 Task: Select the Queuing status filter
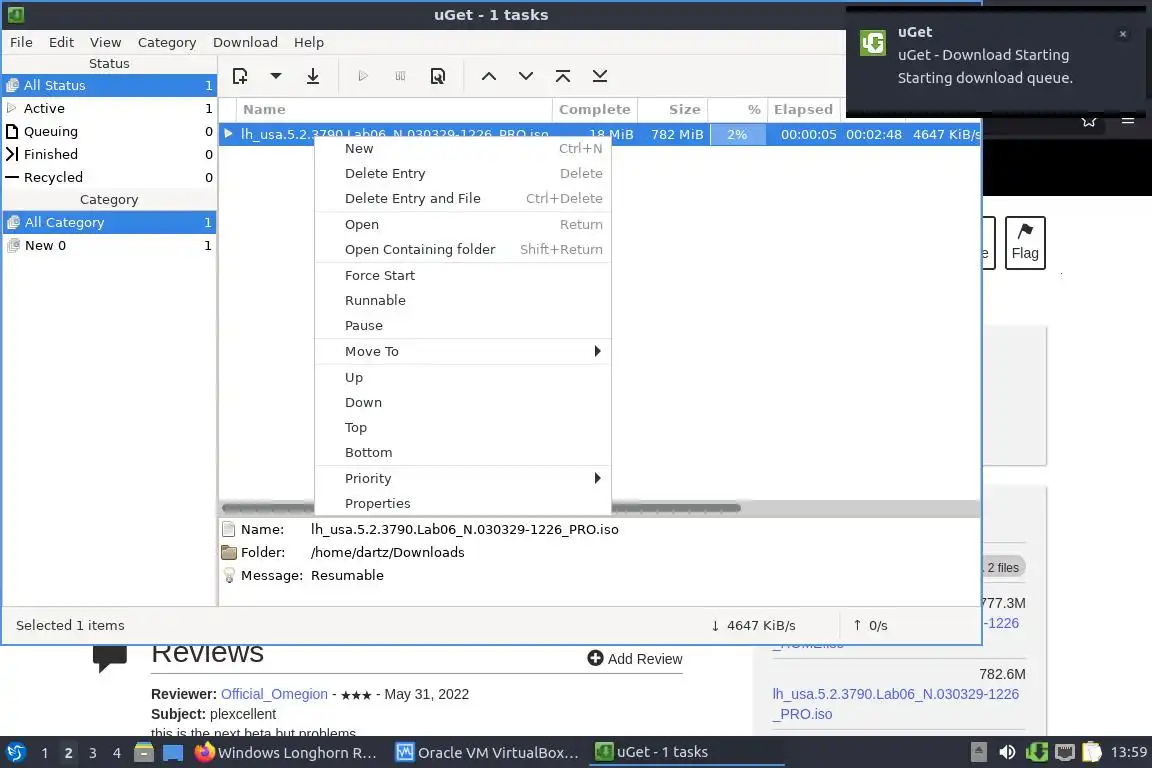click(109, 131)
